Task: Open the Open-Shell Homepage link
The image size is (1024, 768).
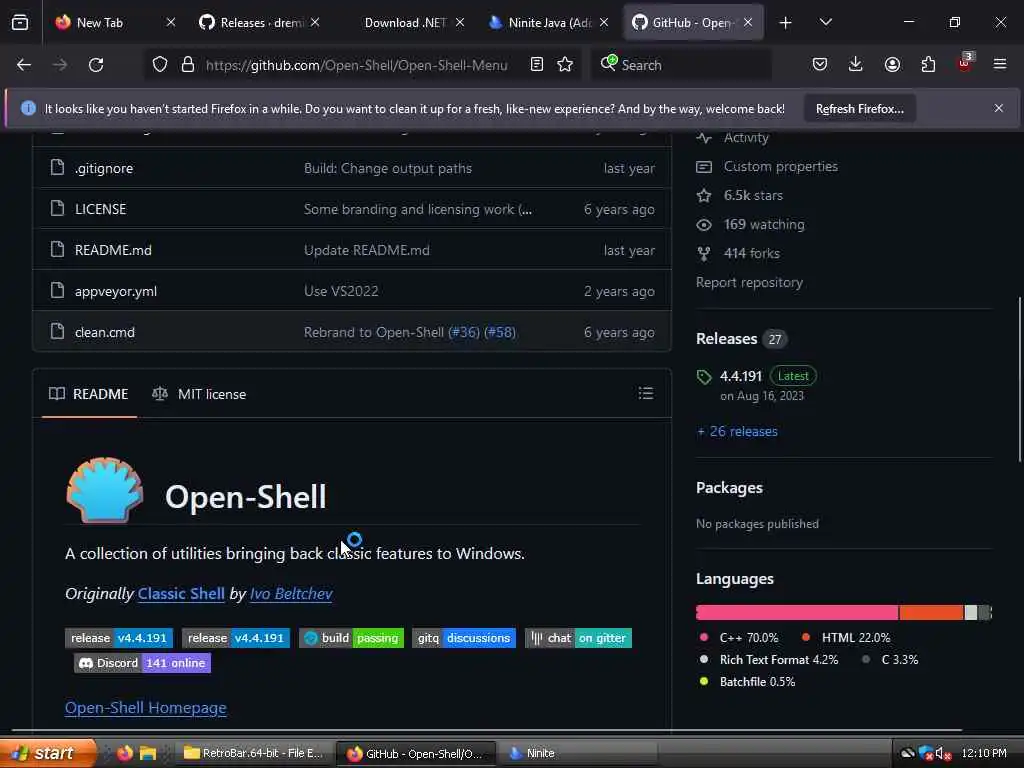Action: coord(146,708)
